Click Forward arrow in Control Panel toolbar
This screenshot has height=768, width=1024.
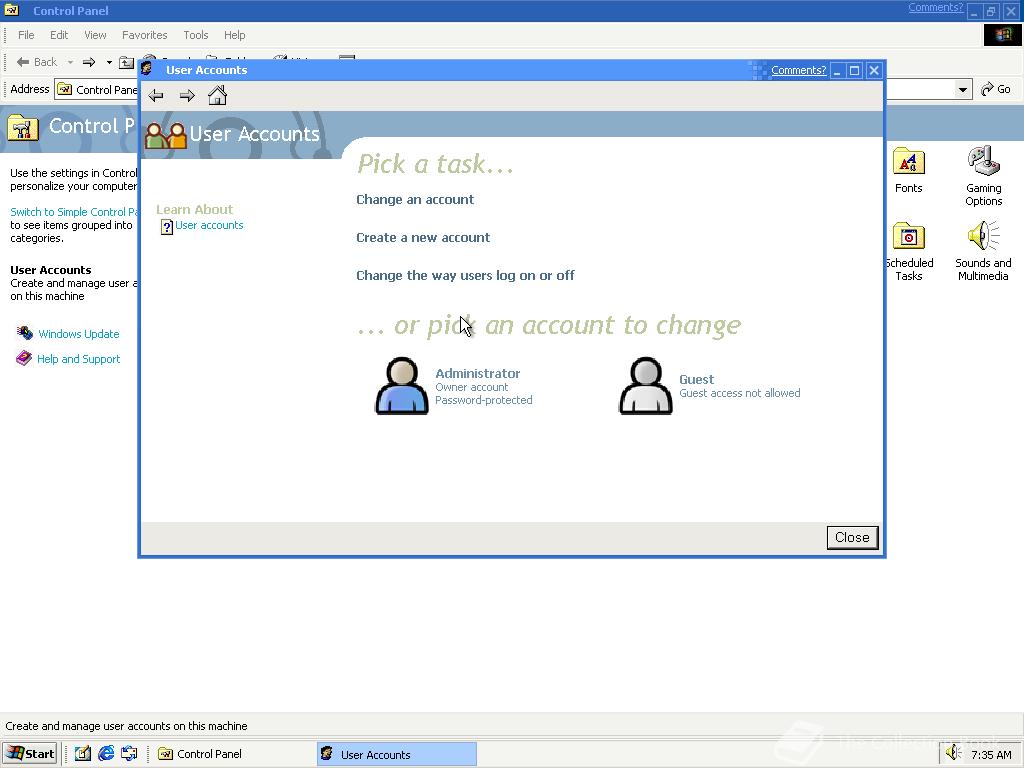tap(89, 62)
